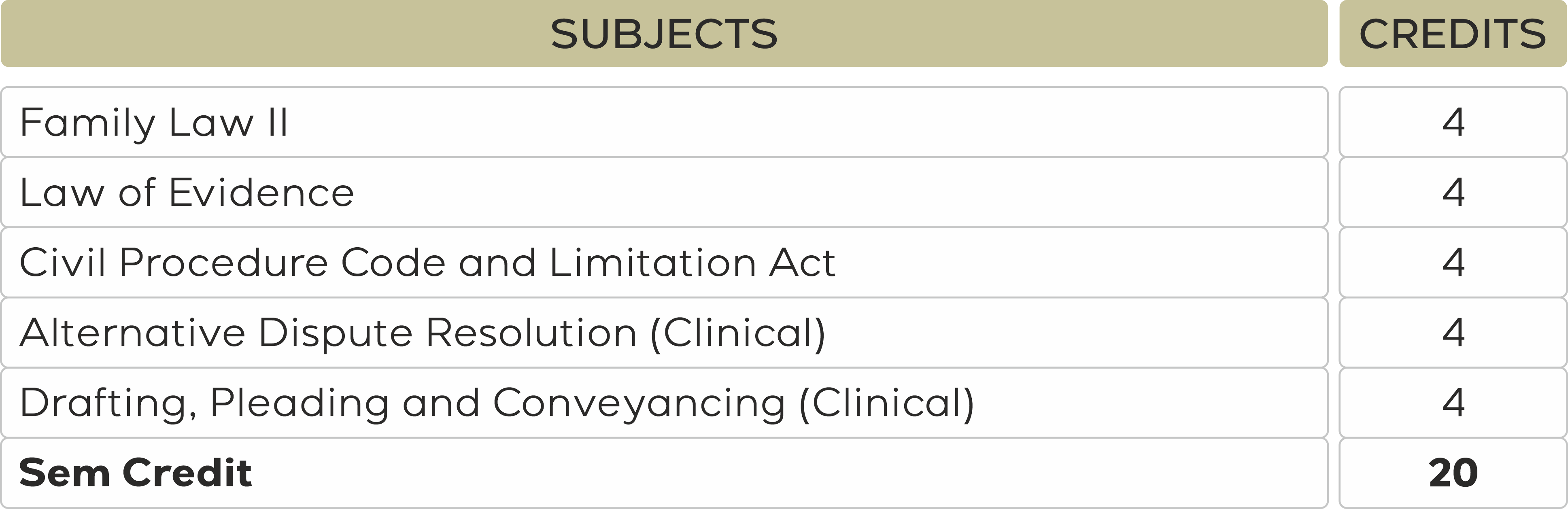Click credits cell for Alternative Dispute Resolution
The width and height of the screenshot is (1568, 509).
[x=1453, y=333]
